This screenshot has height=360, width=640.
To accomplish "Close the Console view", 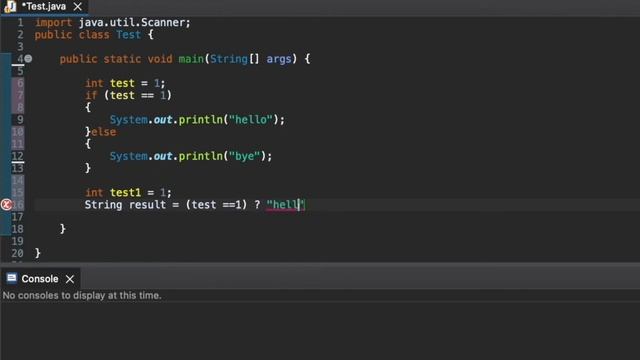I will 70,279.
